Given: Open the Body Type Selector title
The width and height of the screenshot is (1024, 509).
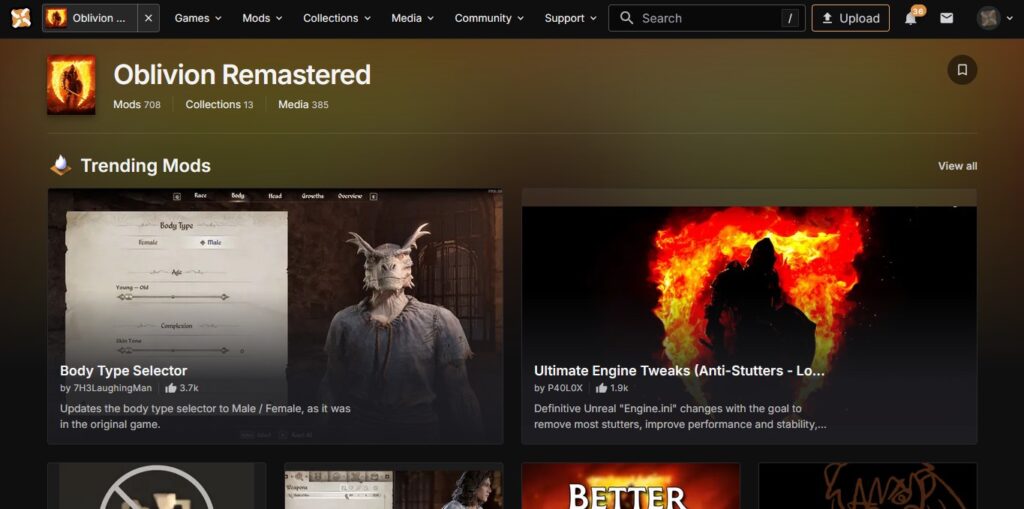Looking at the screenshot, I should click(123, 371).
